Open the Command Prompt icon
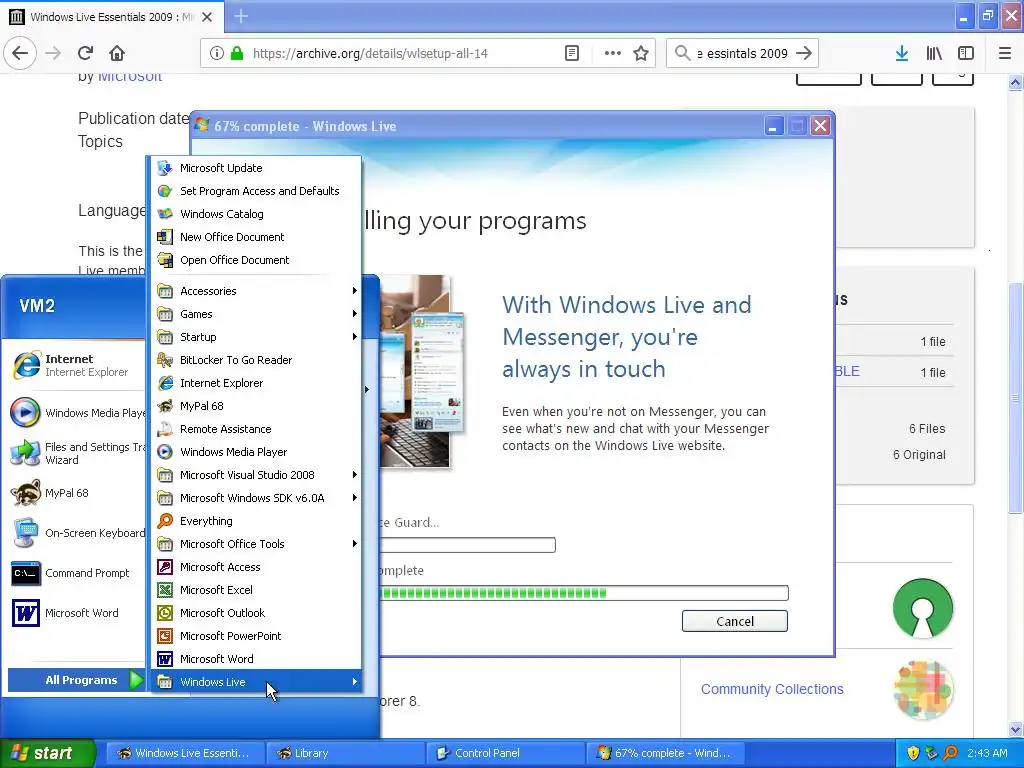This screenshot has width=1024, height=768. (x=25, y=573)
